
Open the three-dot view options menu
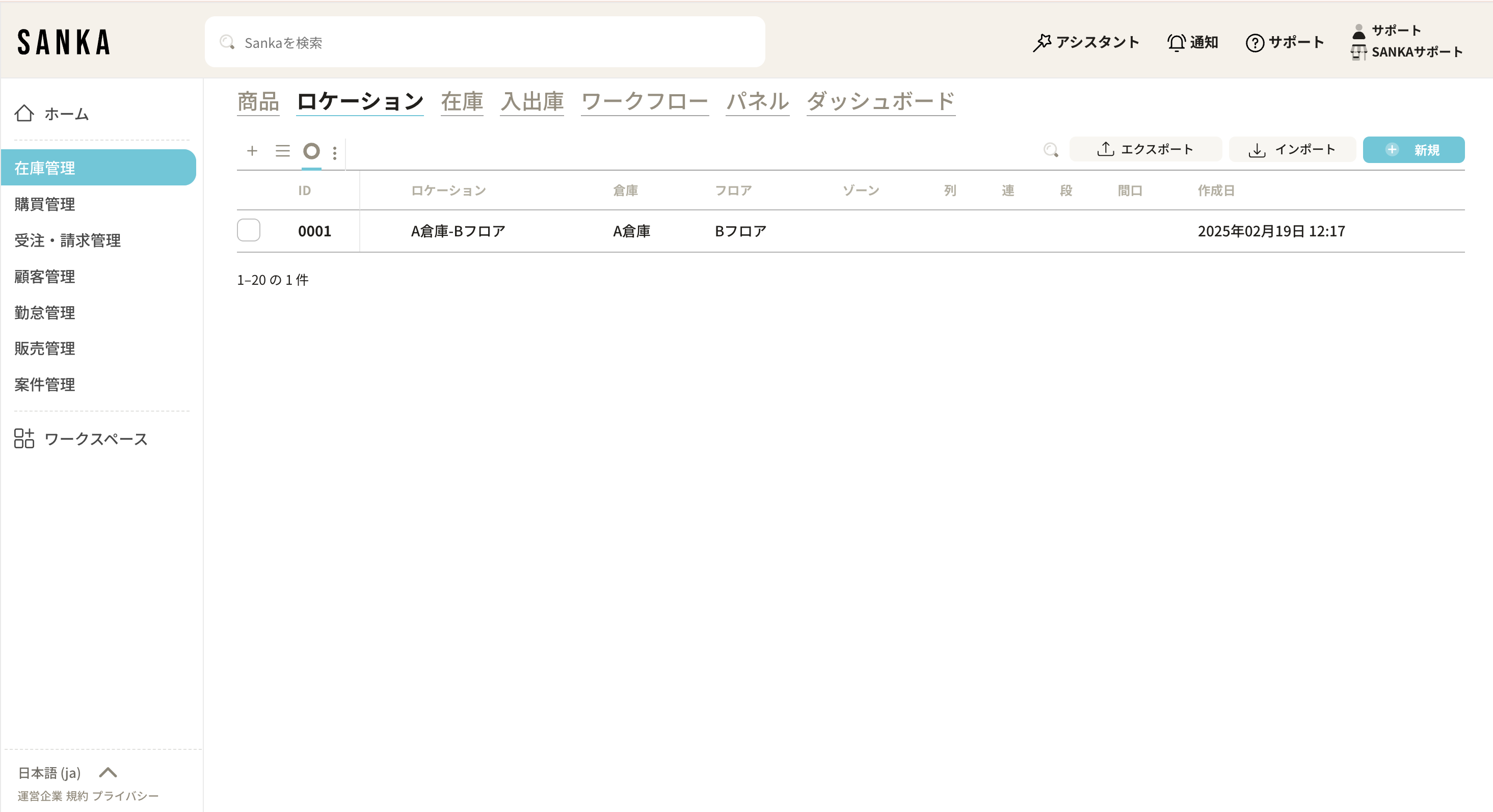pos(334,153)
